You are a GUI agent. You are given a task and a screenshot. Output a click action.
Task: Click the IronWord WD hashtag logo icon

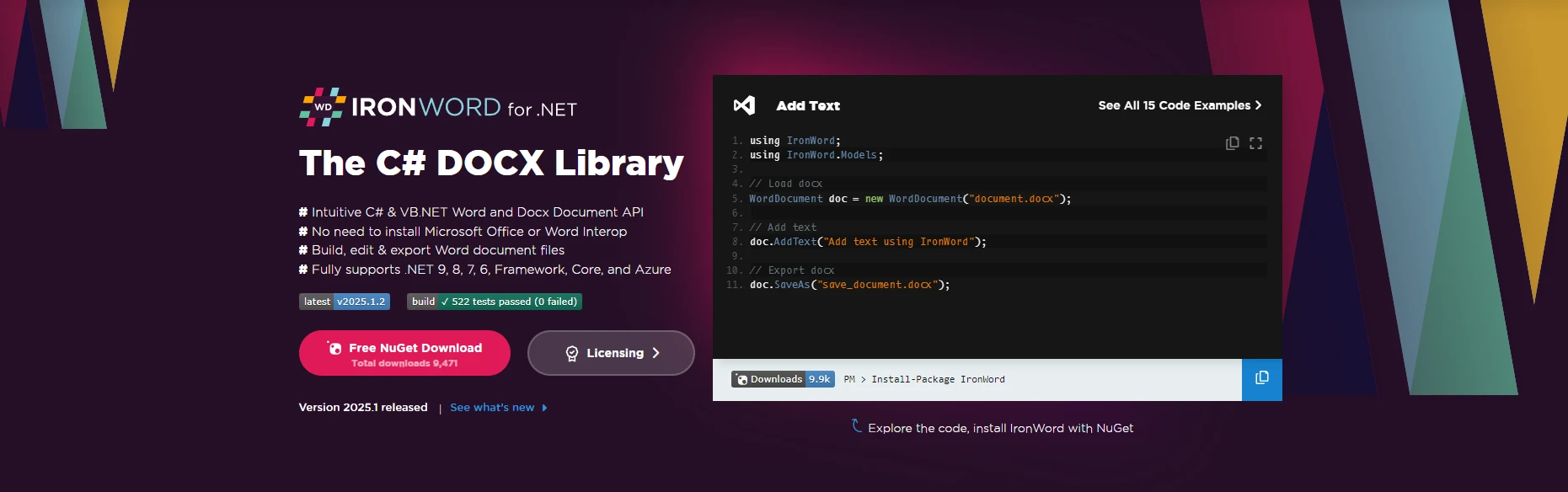coord(323,107)
